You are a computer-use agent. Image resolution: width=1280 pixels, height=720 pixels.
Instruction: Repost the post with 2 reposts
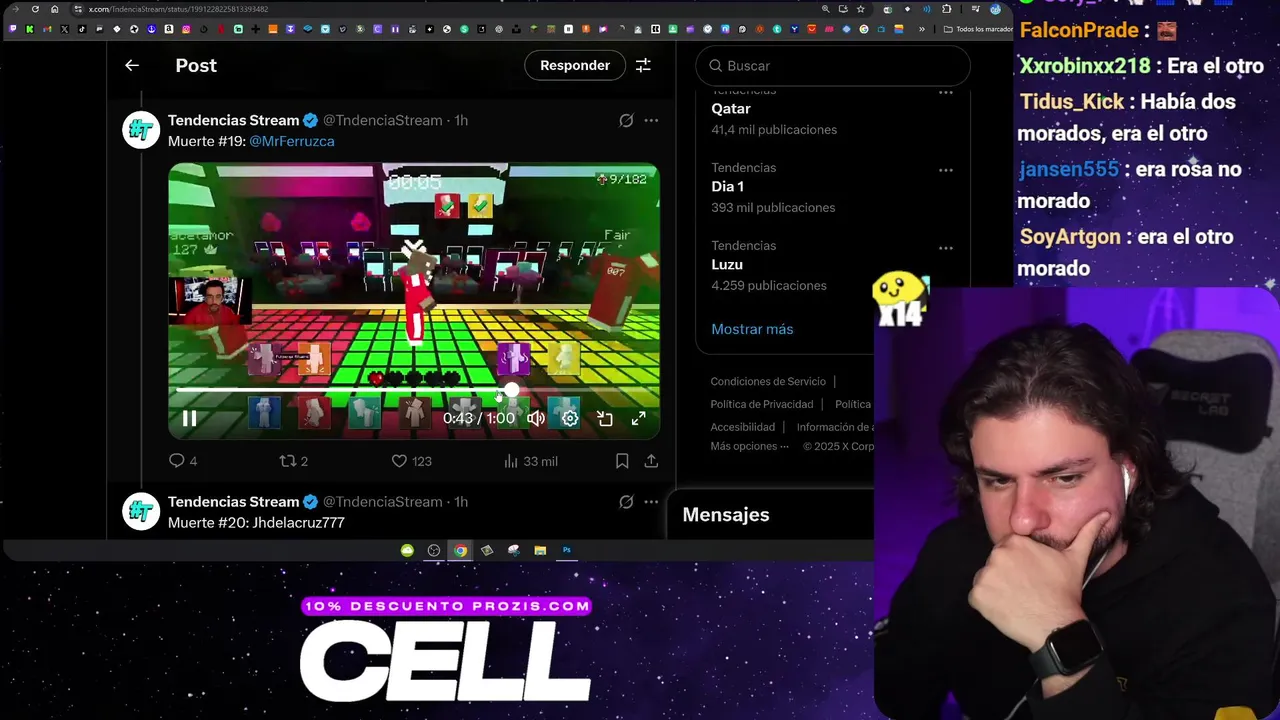click(x=288, y=461)
